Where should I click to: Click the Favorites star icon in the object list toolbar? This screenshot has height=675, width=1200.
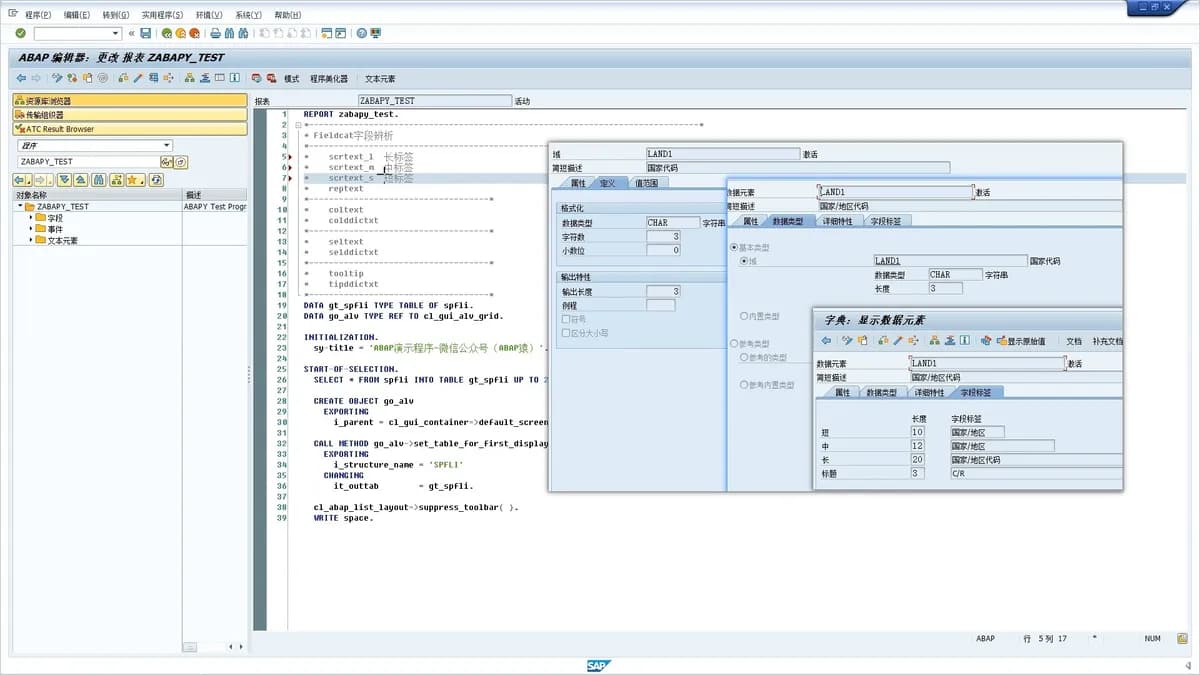coord(135,180)
